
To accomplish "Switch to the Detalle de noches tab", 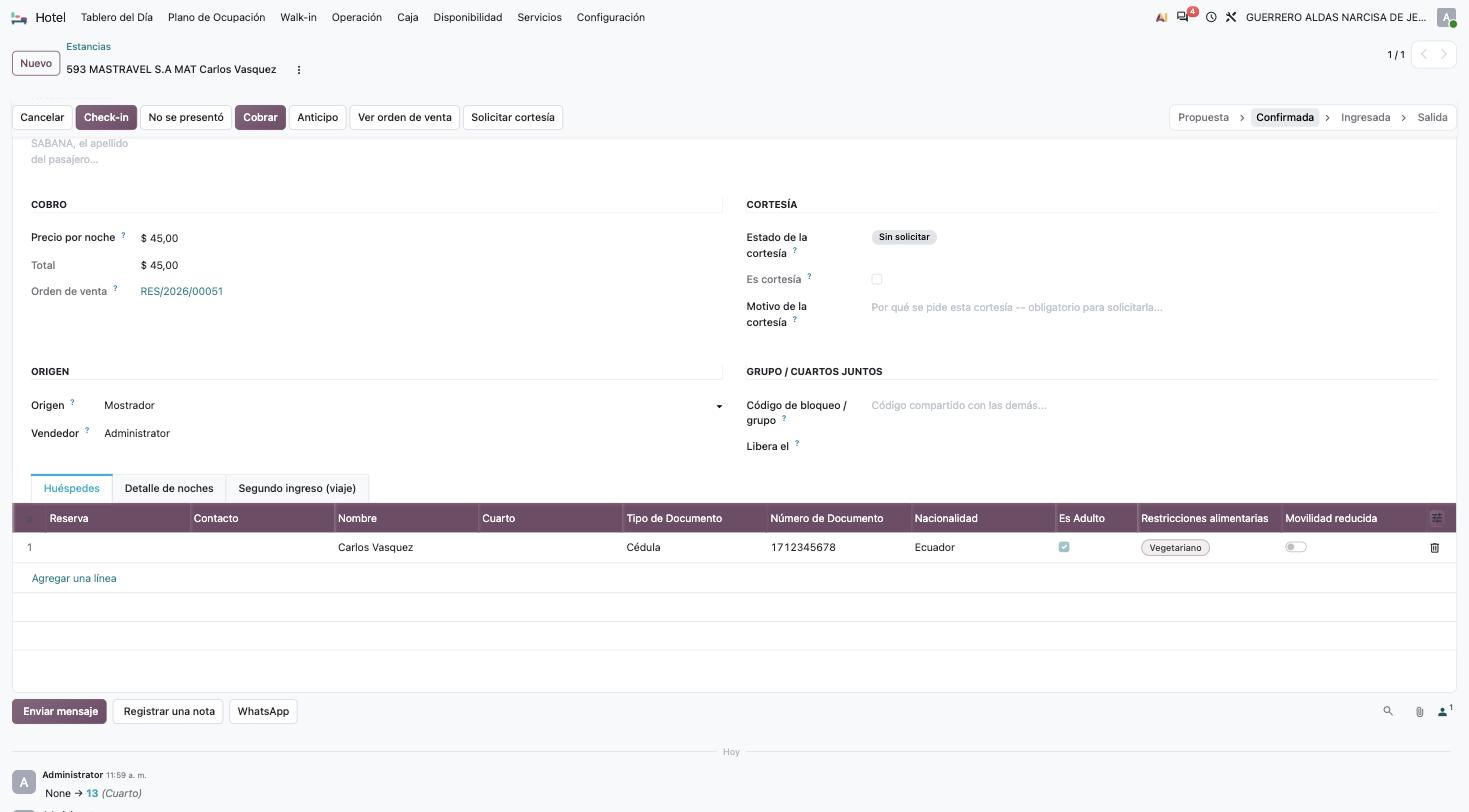I will click(169, 488).
